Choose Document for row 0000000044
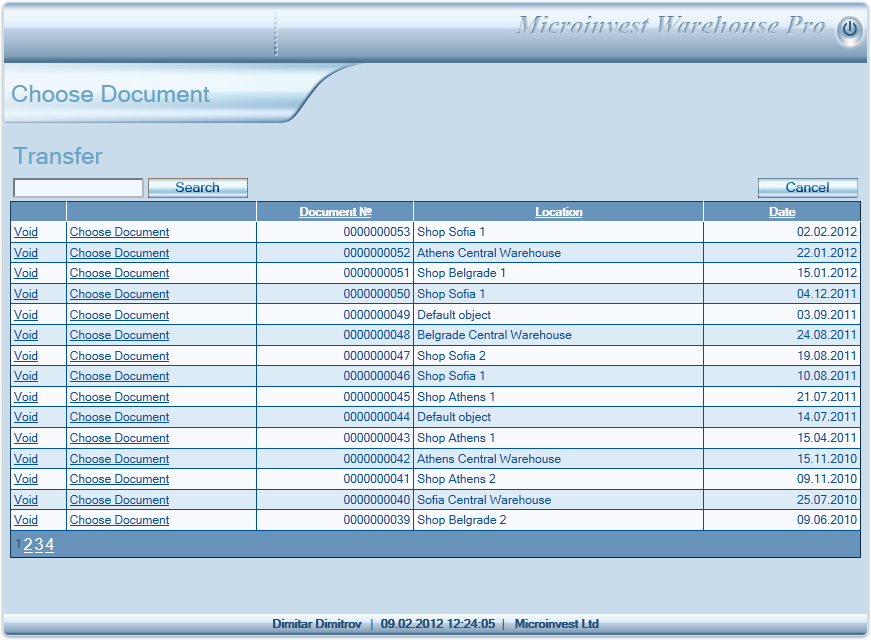Screen dimensions: 871x640 coord(119,417)
